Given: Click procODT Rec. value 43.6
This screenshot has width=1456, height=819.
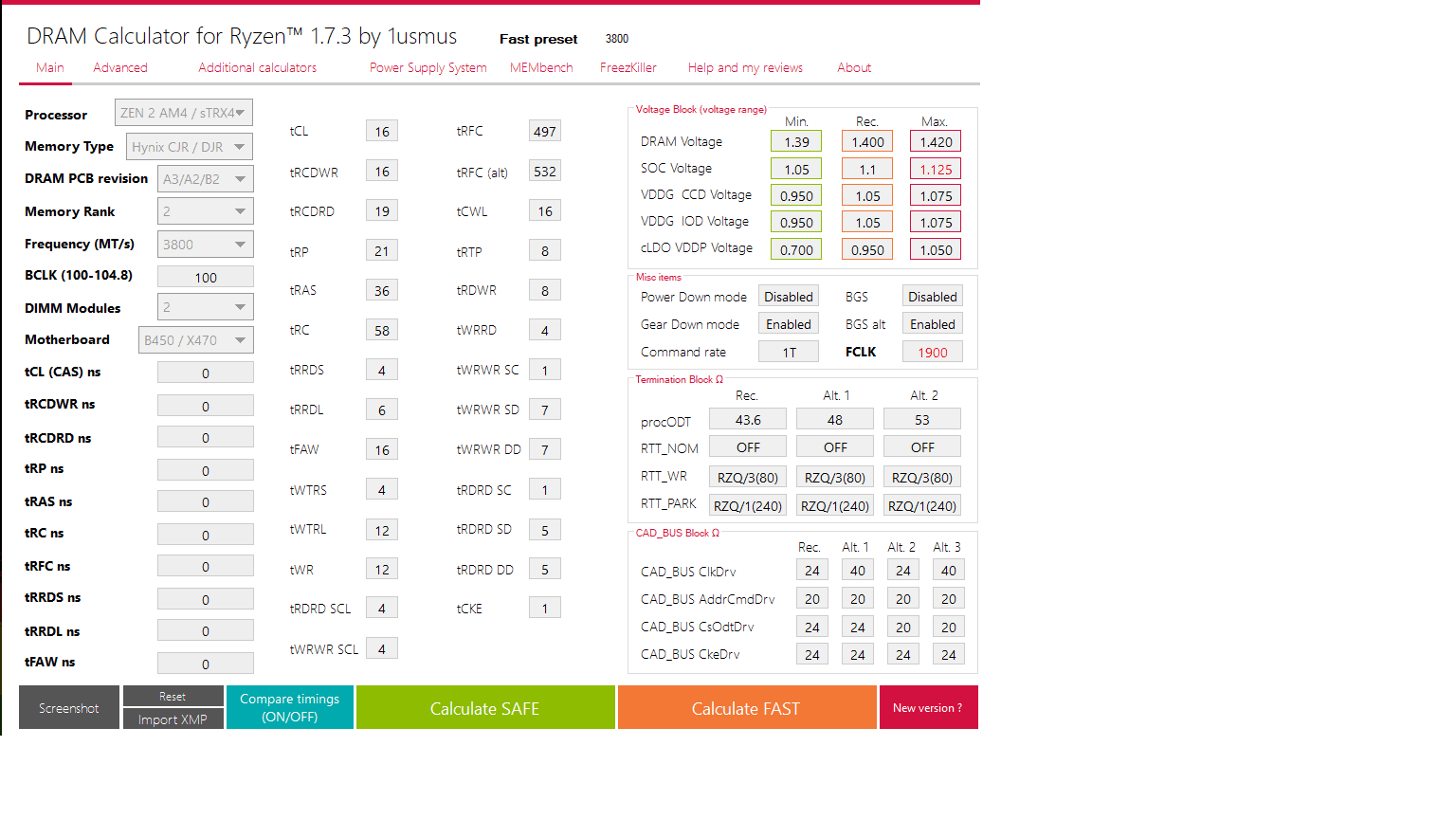Looking at the screenshot, I should [748, 419].
